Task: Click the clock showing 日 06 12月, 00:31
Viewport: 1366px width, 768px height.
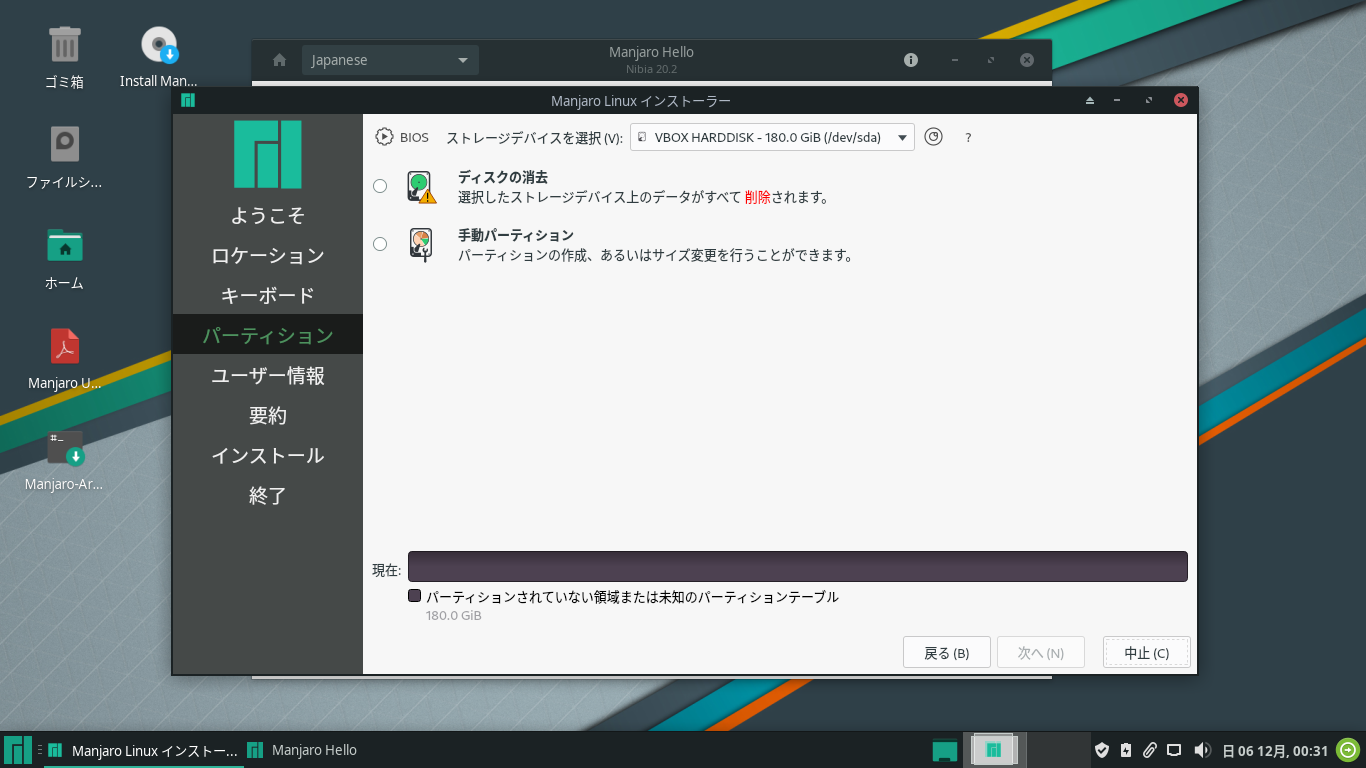Action: tap(1275, 751)
